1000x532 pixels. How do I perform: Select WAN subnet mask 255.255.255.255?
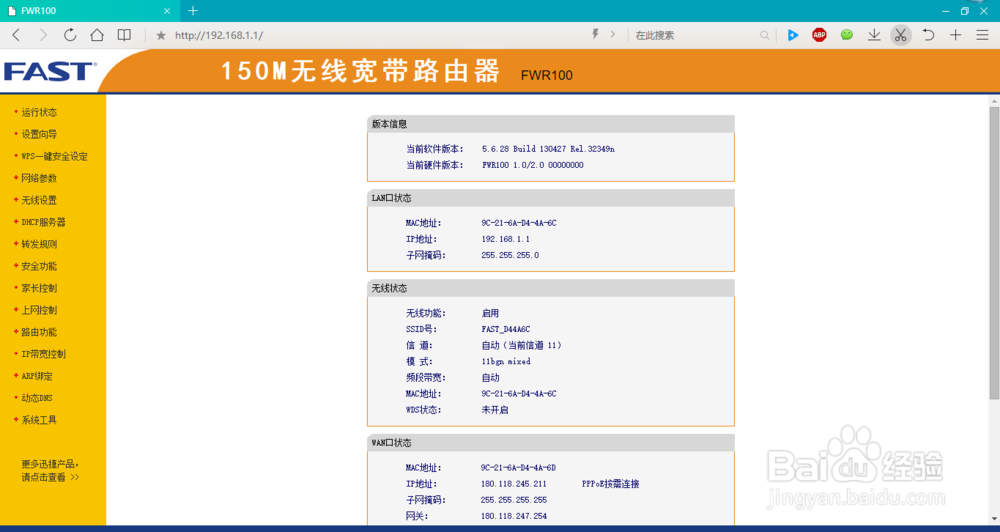513,499
